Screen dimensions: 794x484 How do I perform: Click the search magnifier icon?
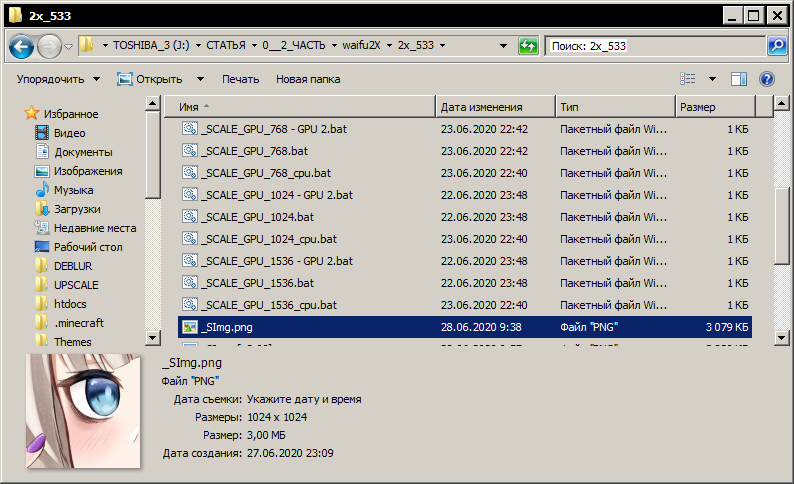(x=776, y=46)
